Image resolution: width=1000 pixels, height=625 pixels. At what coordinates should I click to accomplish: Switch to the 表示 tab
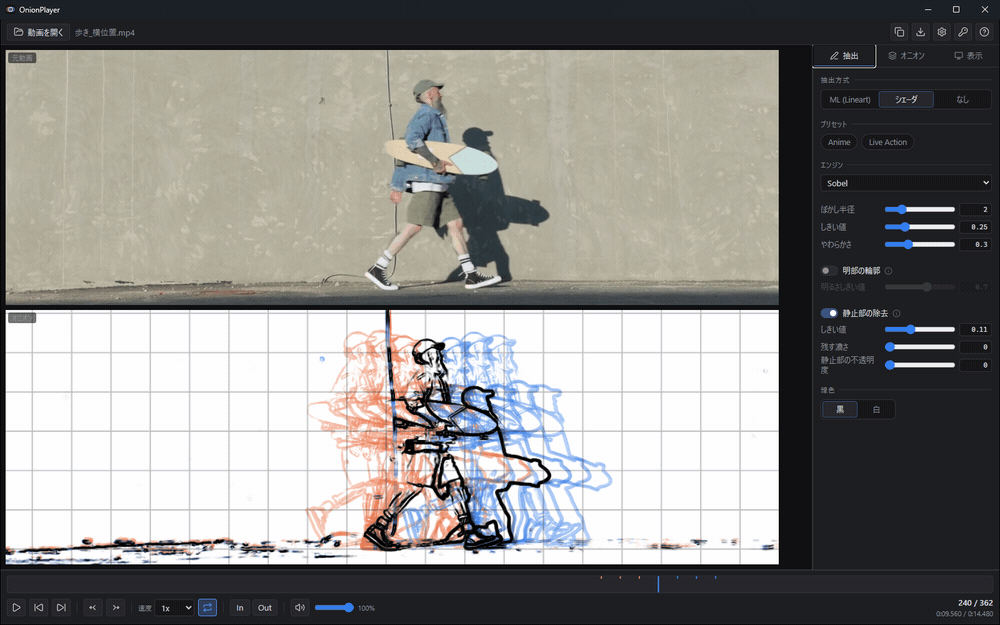[x=968, y=55]
